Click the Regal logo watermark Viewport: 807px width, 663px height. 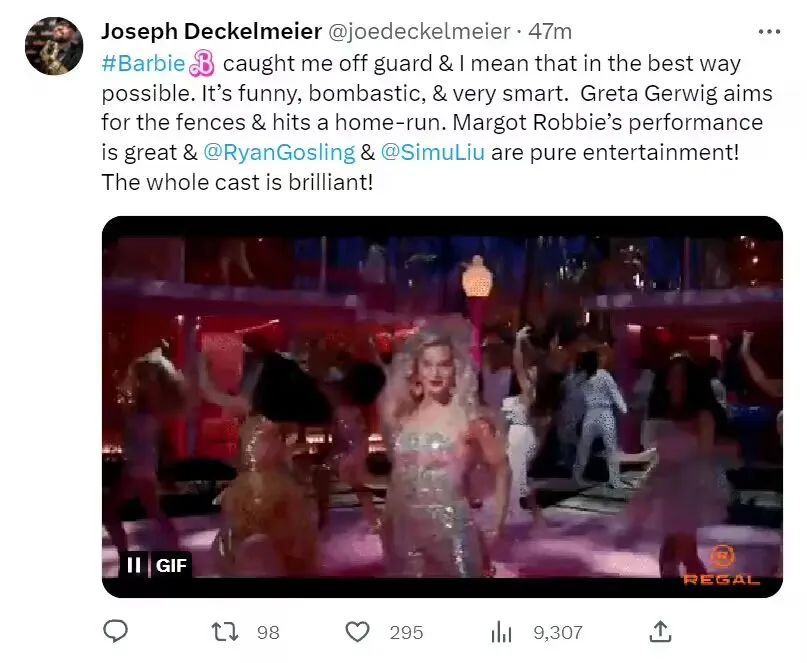(x=721, y=566)
